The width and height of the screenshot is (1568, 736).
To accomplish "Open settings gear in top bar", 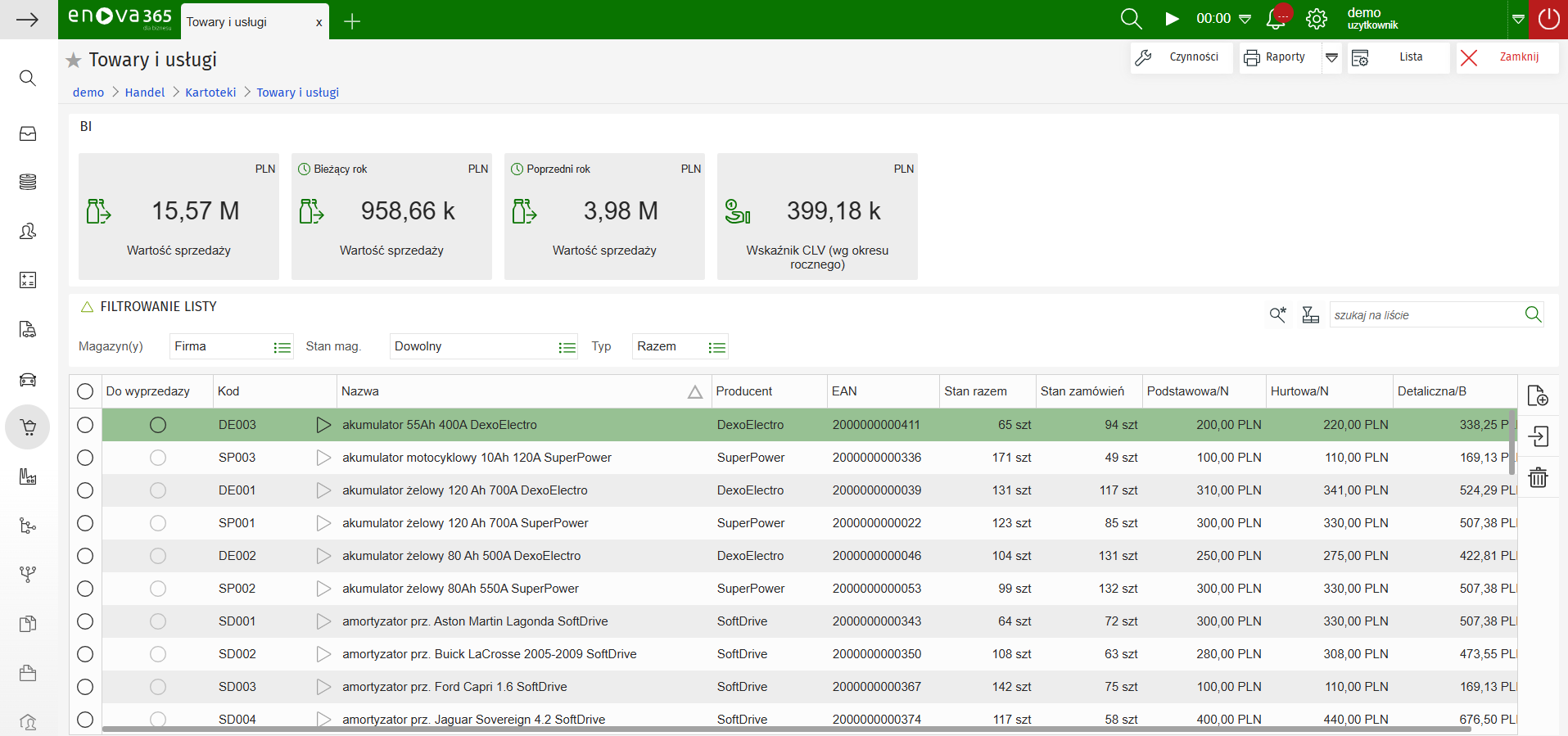I will 1316,19.
